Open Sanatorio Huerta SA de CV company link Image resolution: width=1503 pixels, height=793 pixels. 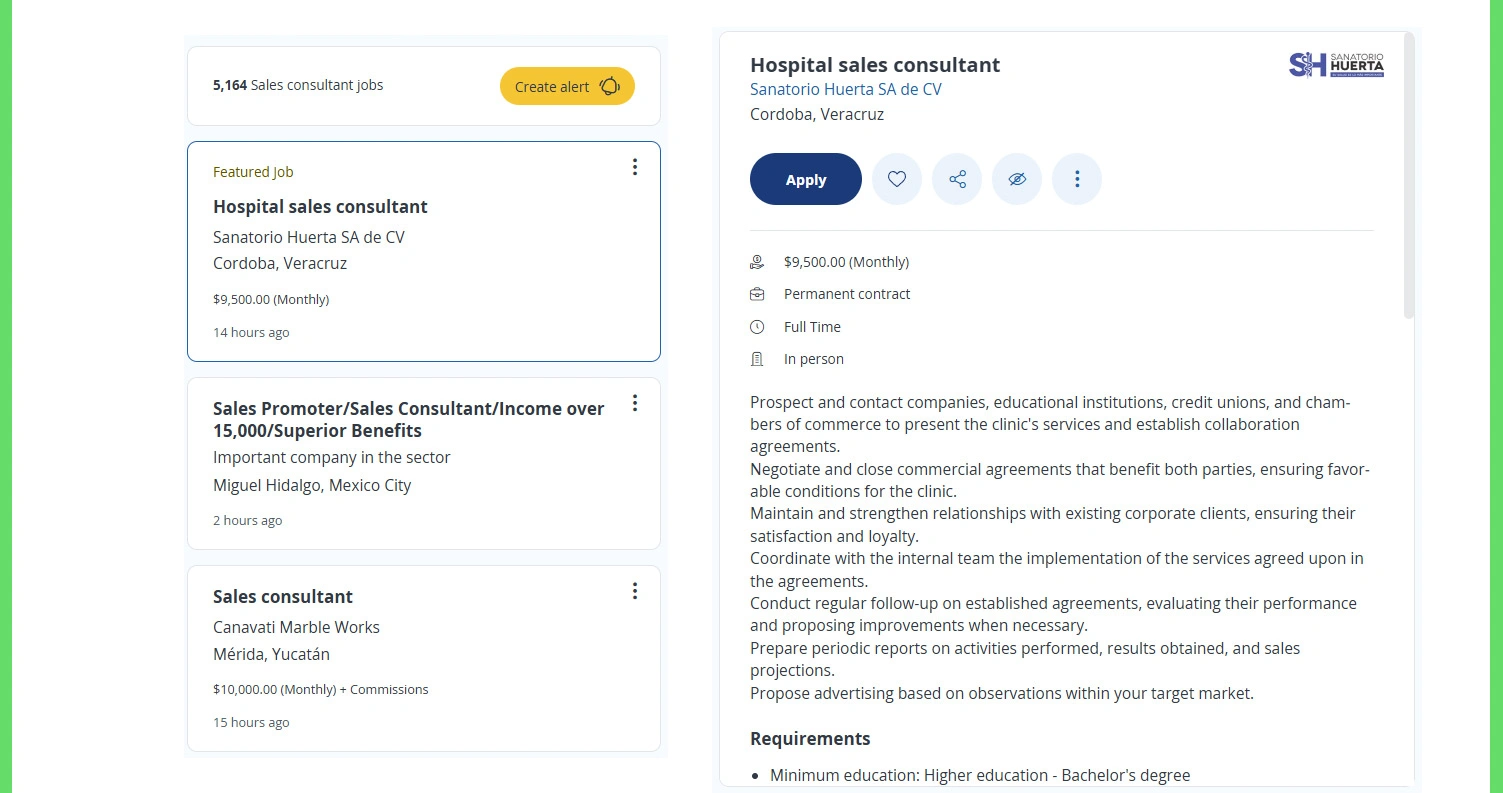[x=845, y=89]
